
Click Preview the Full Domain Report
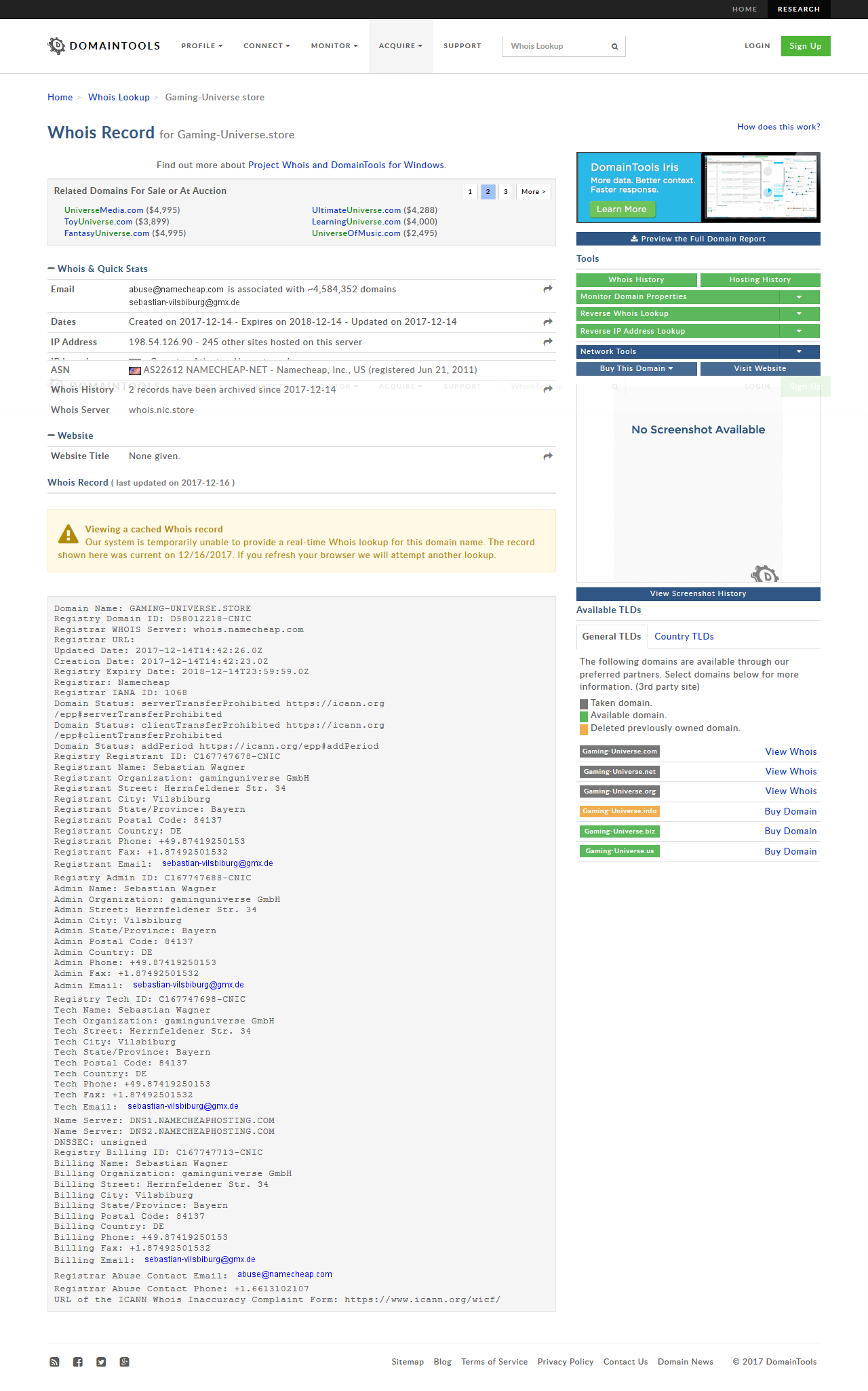[698, 239]
